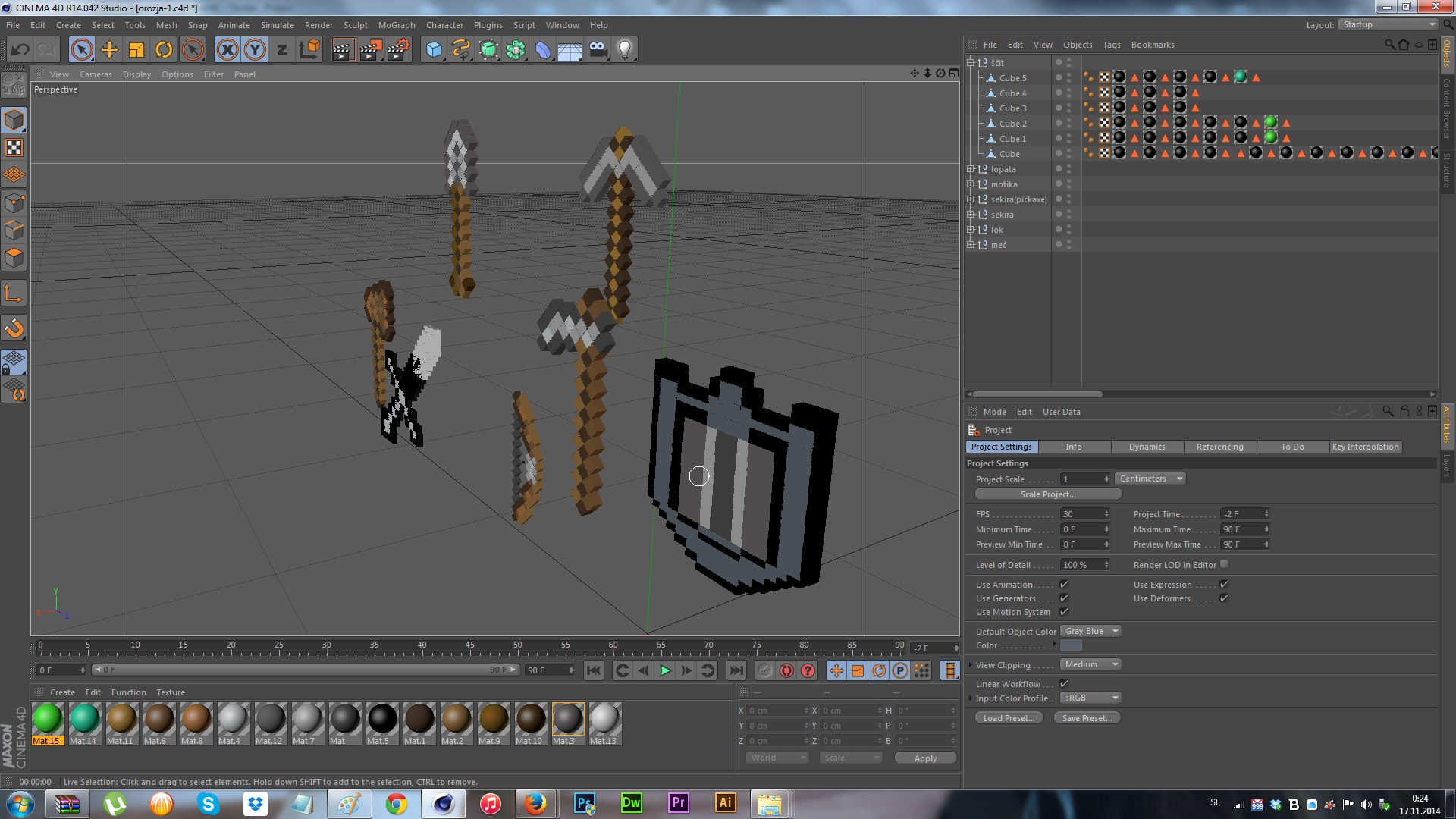The width and height of the screenshot is (1456, 819).
Task: Open View Clipping Medium dropdown
Action: pos(1090,664)
